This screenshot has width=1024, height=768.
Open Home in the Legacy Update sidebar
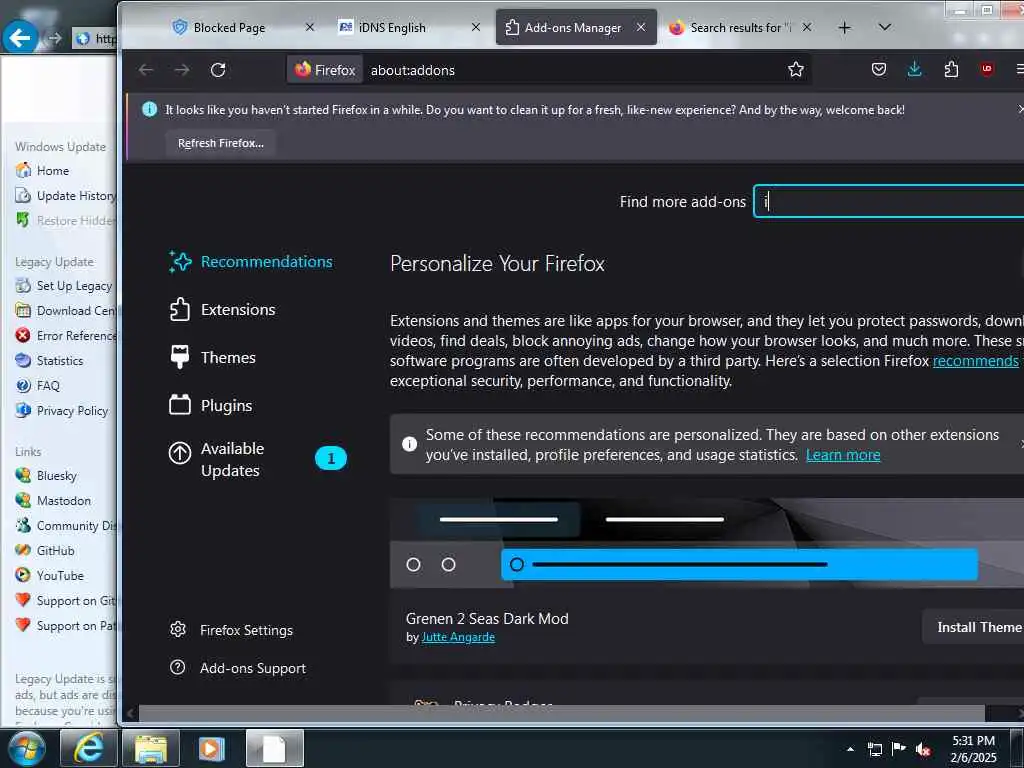pos(42,170)
